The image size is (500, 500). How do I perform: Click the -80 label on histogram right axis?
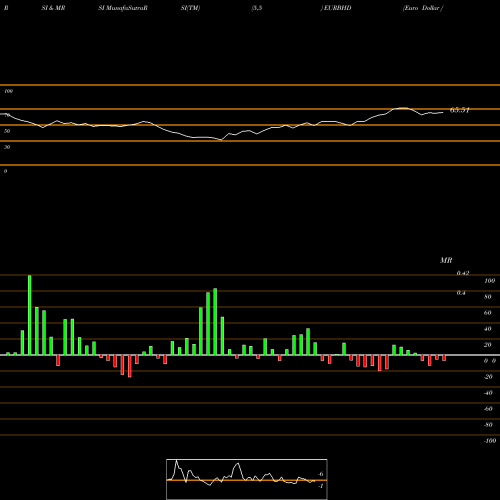pos(488,425)
